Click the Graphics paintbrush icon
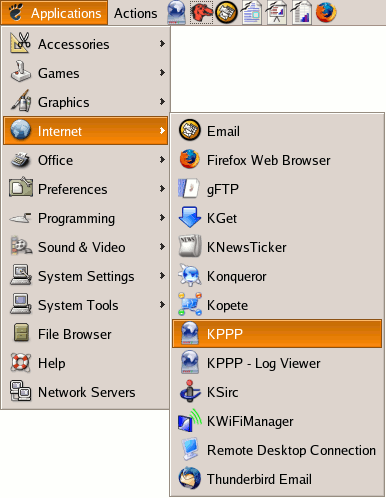The width and height of the screenshot is (386, 498). 21,101
